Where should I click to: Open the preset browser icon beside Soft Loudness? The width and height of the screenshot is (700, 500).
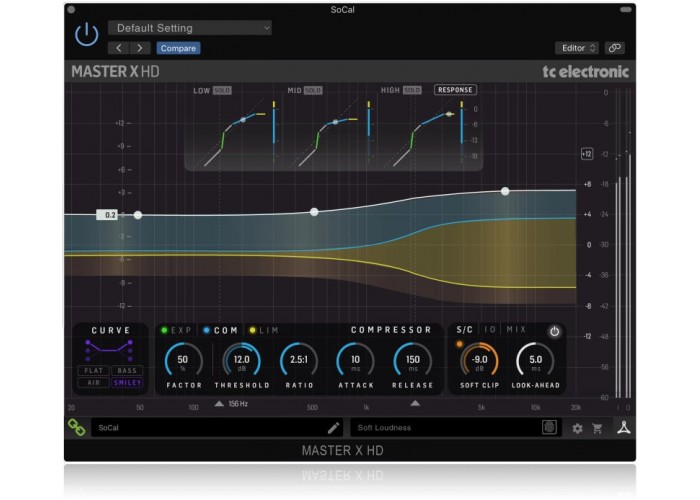coord(549,427)
